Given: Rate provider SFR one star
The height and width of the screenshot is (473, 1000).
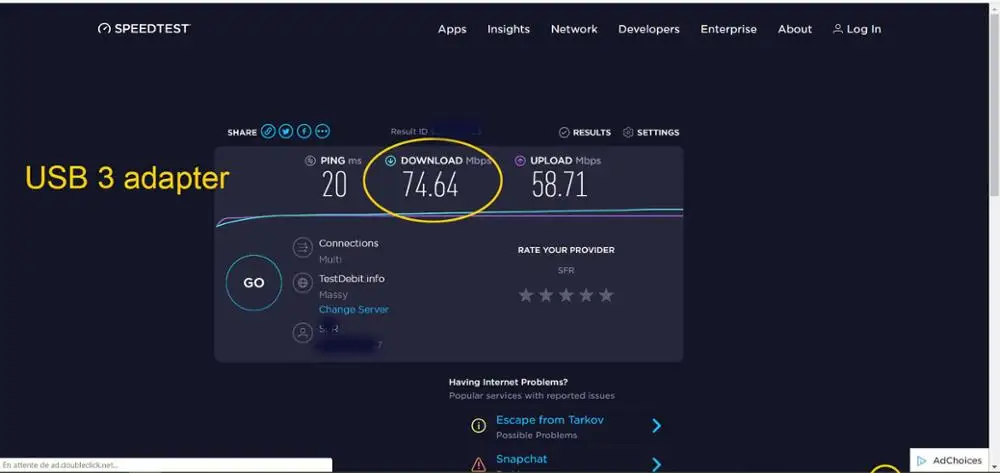Looking at the screenshot, I should 526,295.
